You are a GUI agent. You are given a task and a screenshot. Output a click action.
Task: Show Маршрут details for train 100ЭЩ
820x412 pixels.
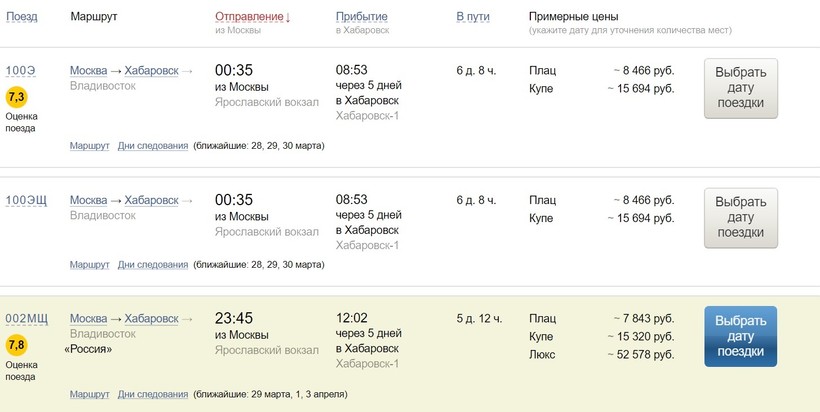[x=89, y=265]
